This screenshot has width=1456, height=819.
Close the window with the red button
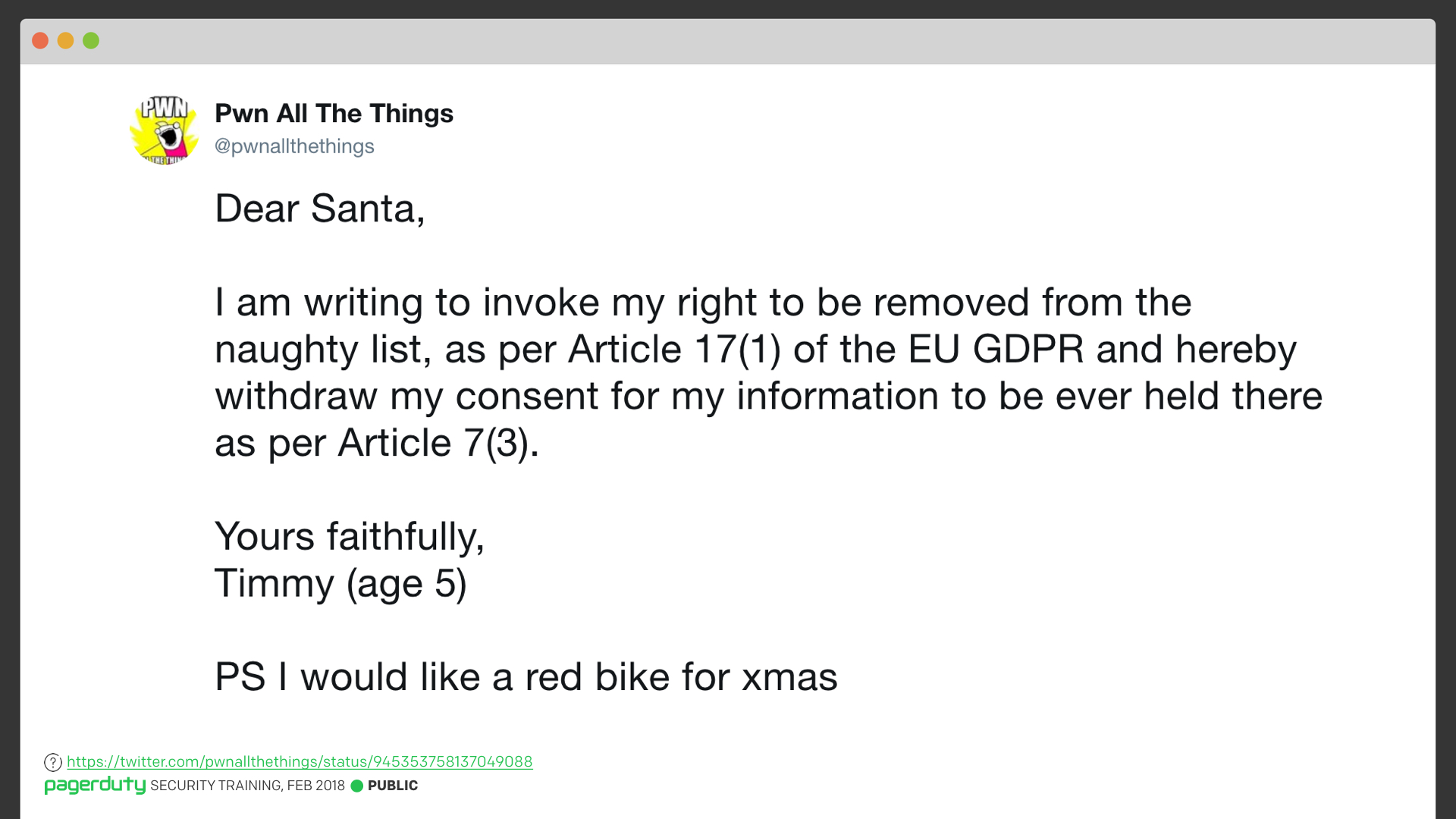click(x=40, y=41)
